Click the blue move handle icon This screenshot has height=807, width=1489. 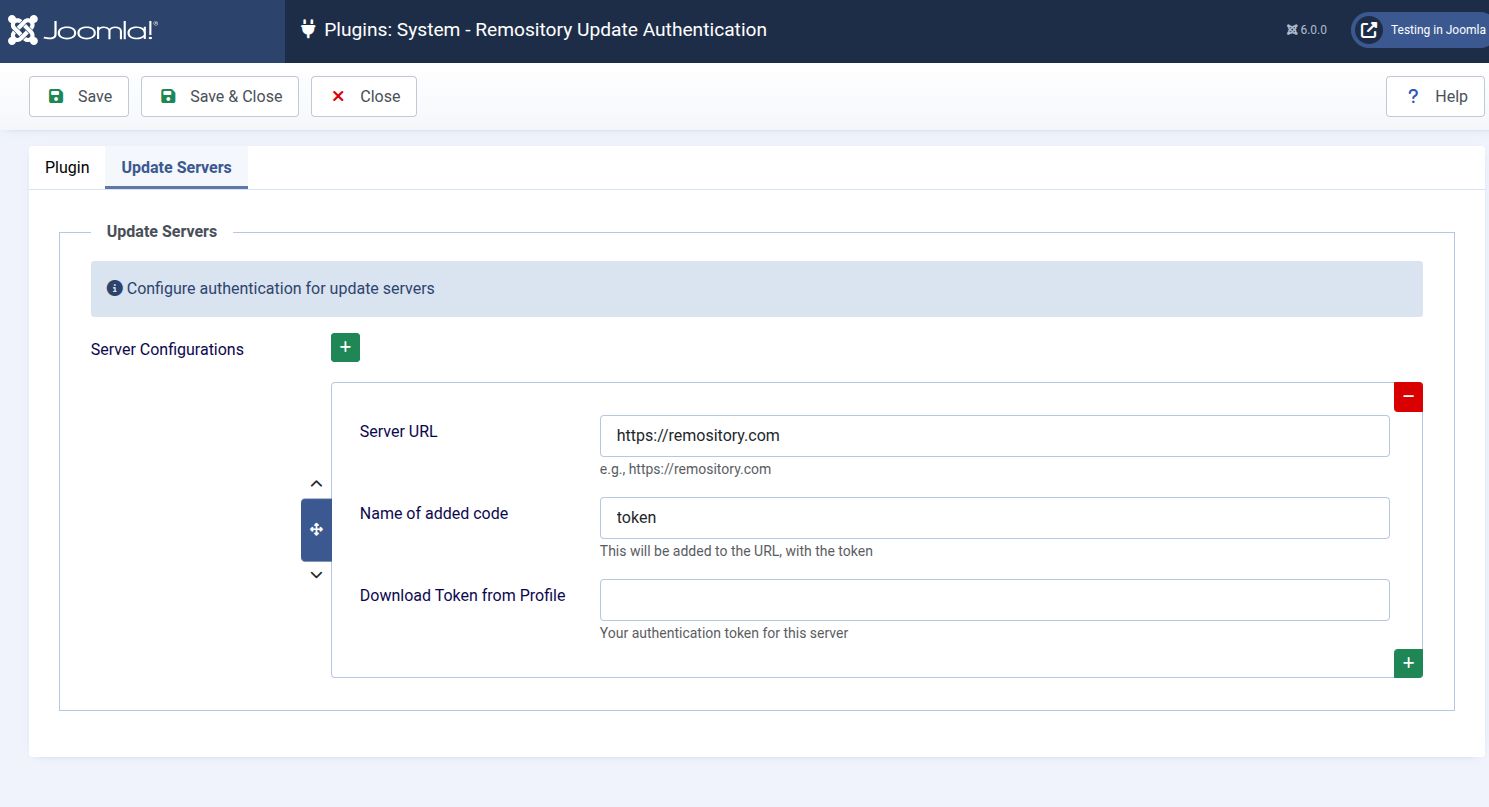(x=316, y=530)
